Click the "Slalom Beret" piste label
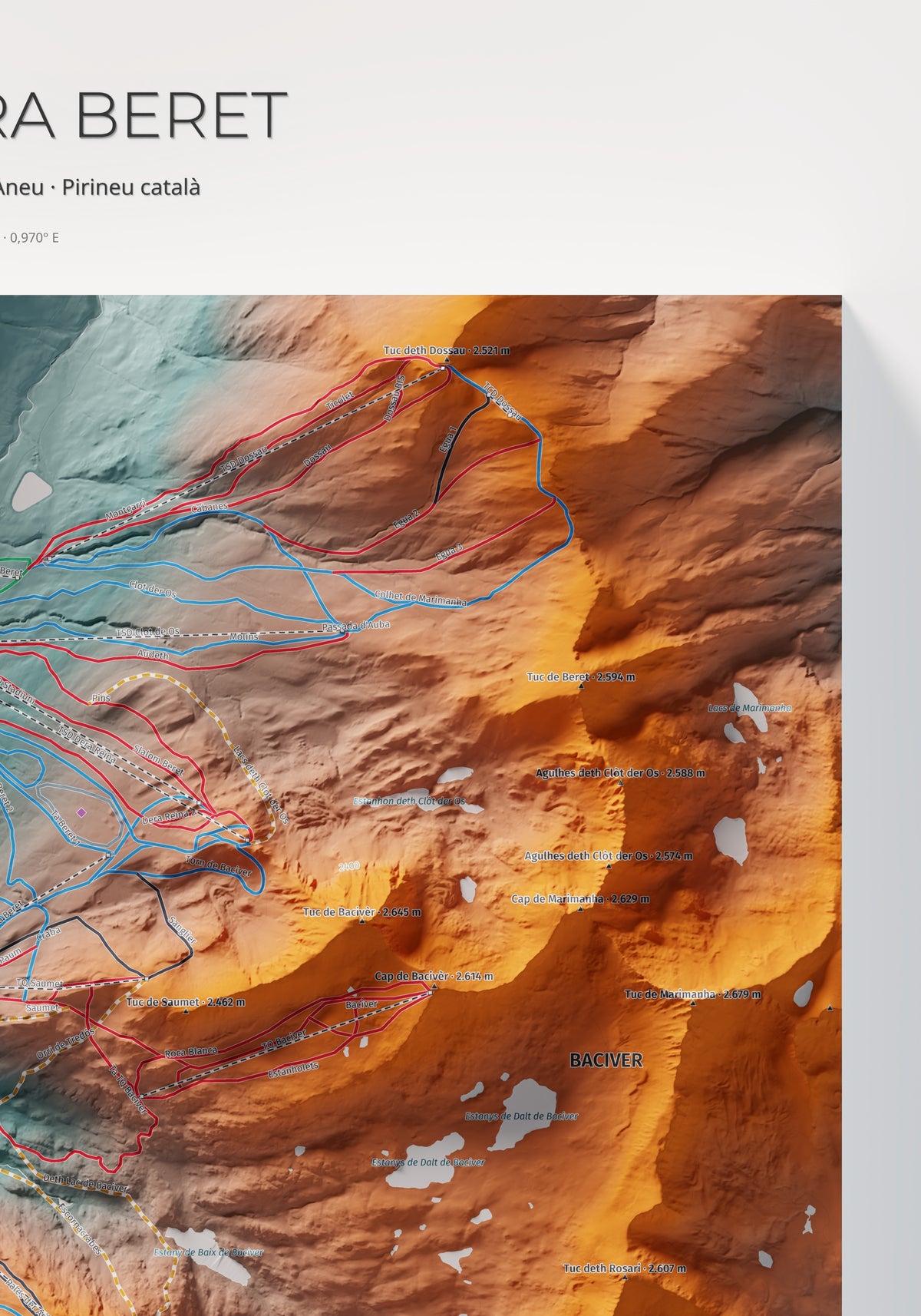Image resolution: width=921 pixels, height=1316 pixels. (159, 759)
